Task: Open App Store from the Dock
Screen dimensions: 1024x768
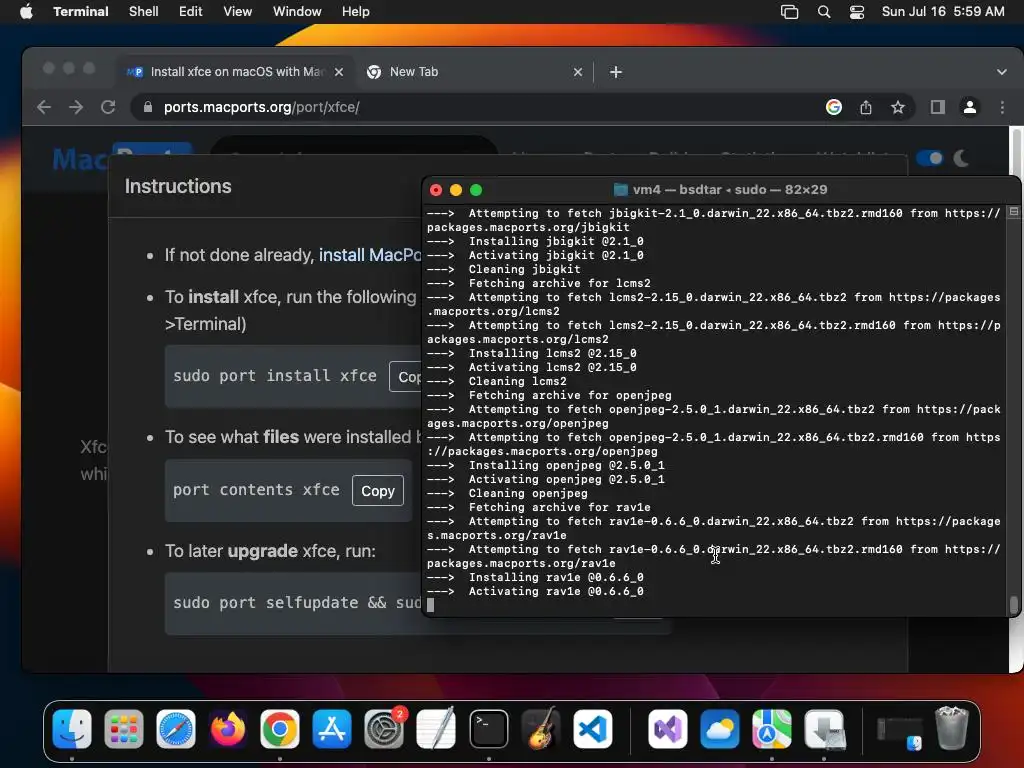Action: pyautogui.click(x=332, y=729)
